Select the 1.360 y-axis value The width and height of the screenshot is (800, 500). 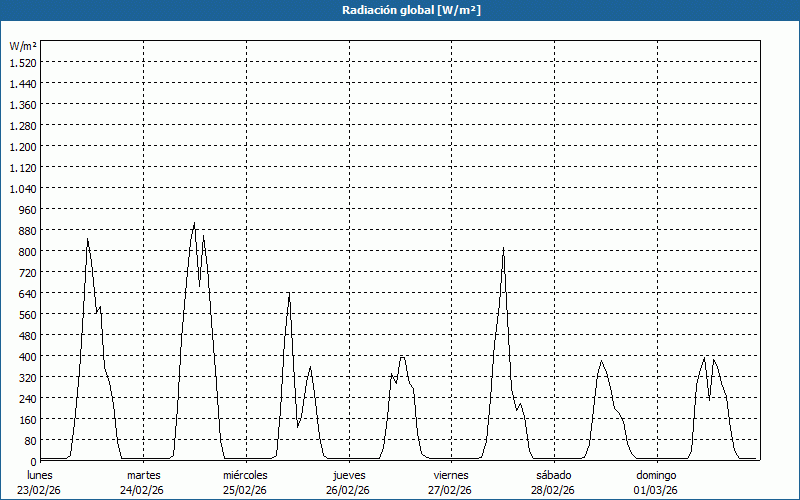[x=23, y=105]
